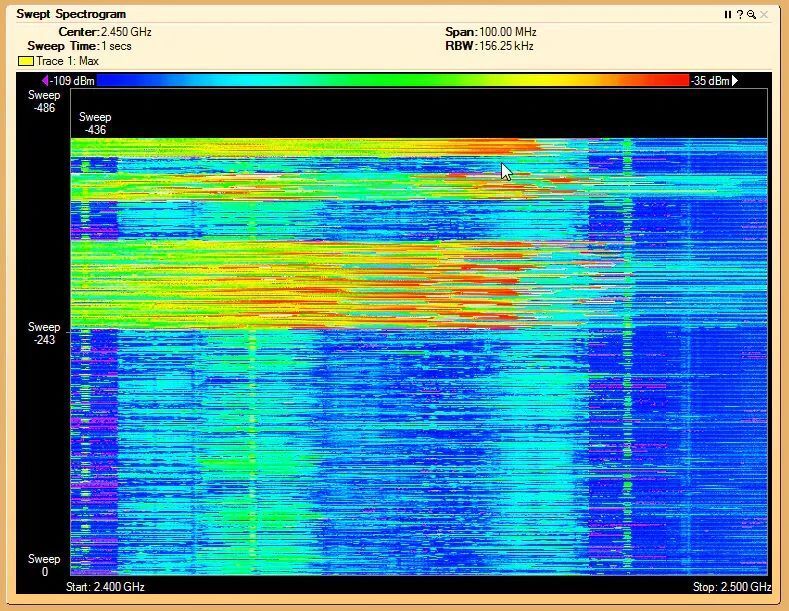Click the purple arrow beside -109 dBm
This screenshot has height=611, width=789.
pyautogui.click(x=45, y=80)
